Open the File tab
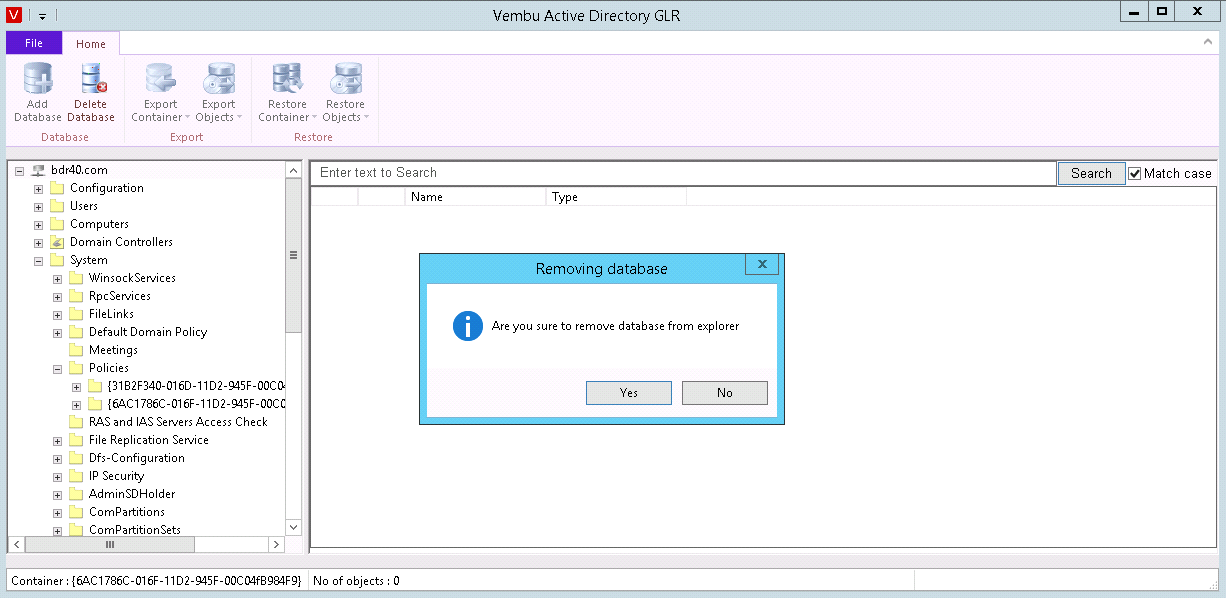Viewport: 1226px width, 598px height. point(34,43)
